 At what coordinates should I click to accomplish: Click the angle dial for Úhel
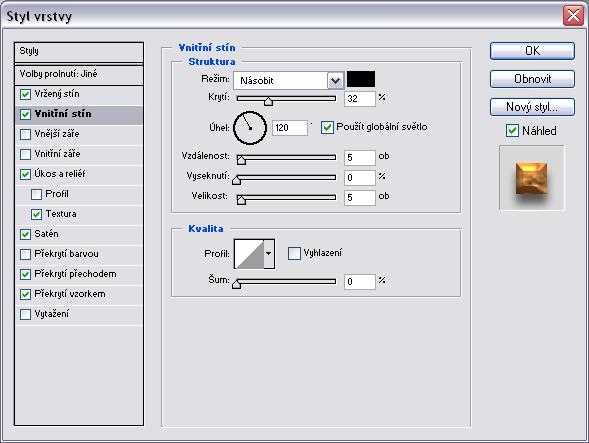pyautogui.click(x=250, y=128)
